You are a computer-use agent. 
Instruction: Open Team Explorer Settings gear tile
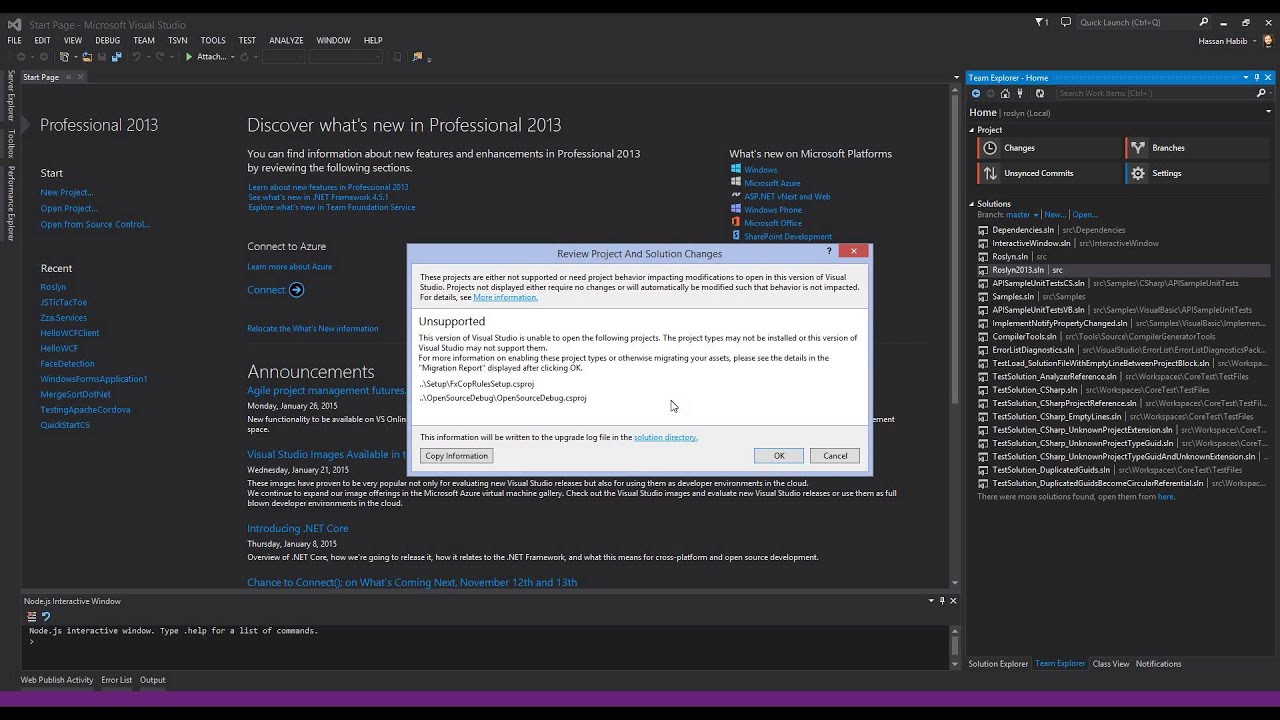coord(1197,173)
